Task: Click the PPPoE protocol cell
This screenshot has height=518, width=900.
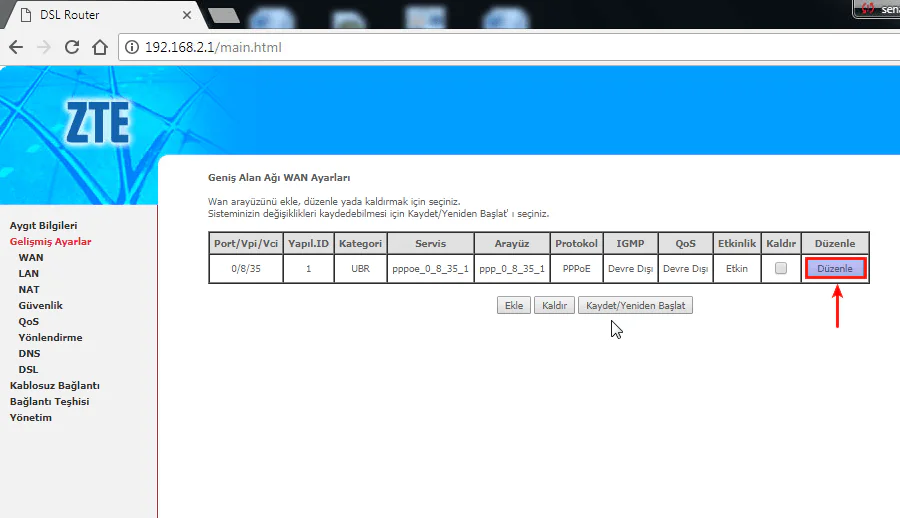Action: click(x=576, y=269)
